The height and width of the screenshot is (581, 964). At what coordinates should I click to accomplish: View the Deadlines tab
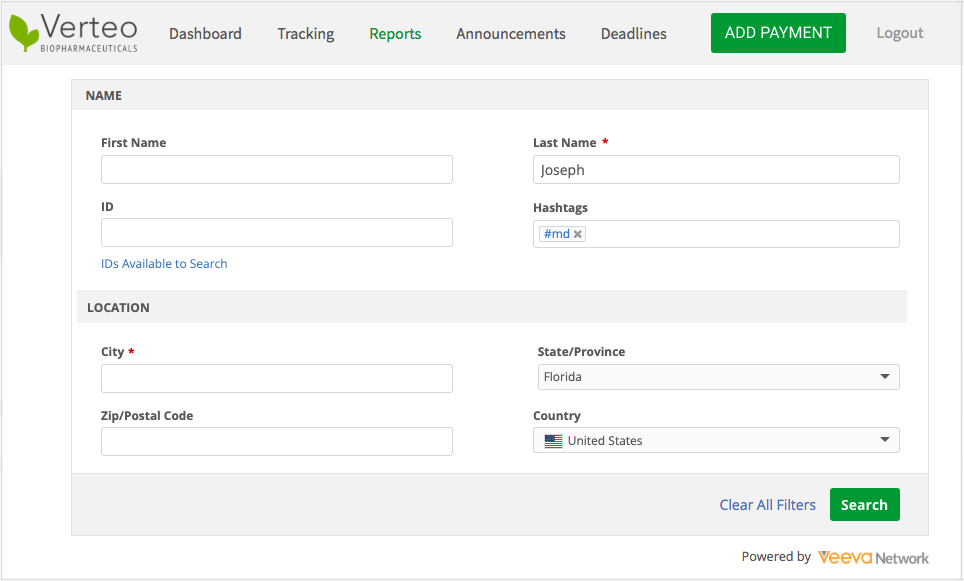click(634, 33)
